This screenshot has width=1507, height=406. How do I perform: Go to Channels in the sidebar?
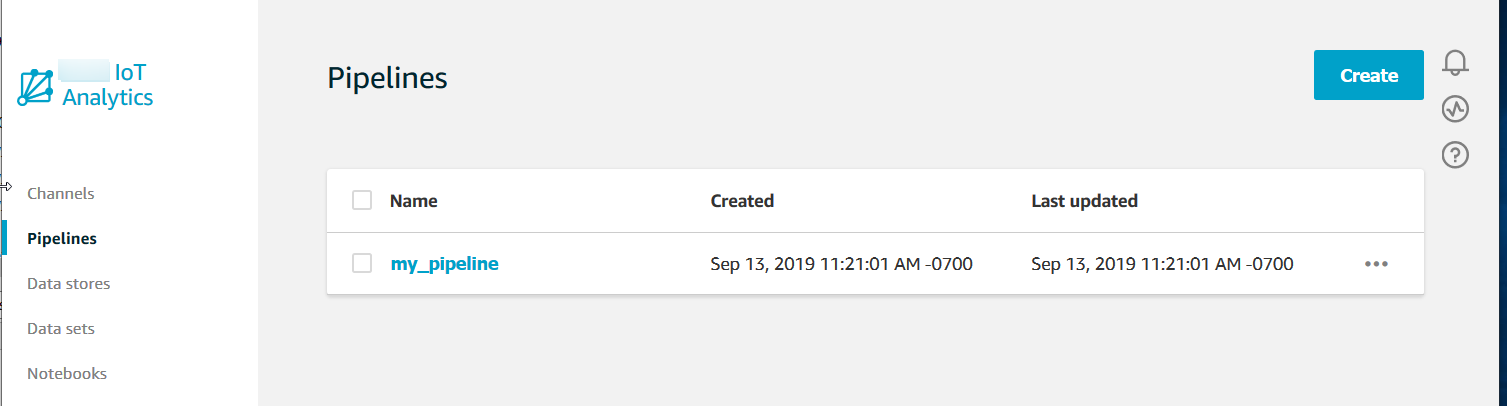tap(61, 193)
